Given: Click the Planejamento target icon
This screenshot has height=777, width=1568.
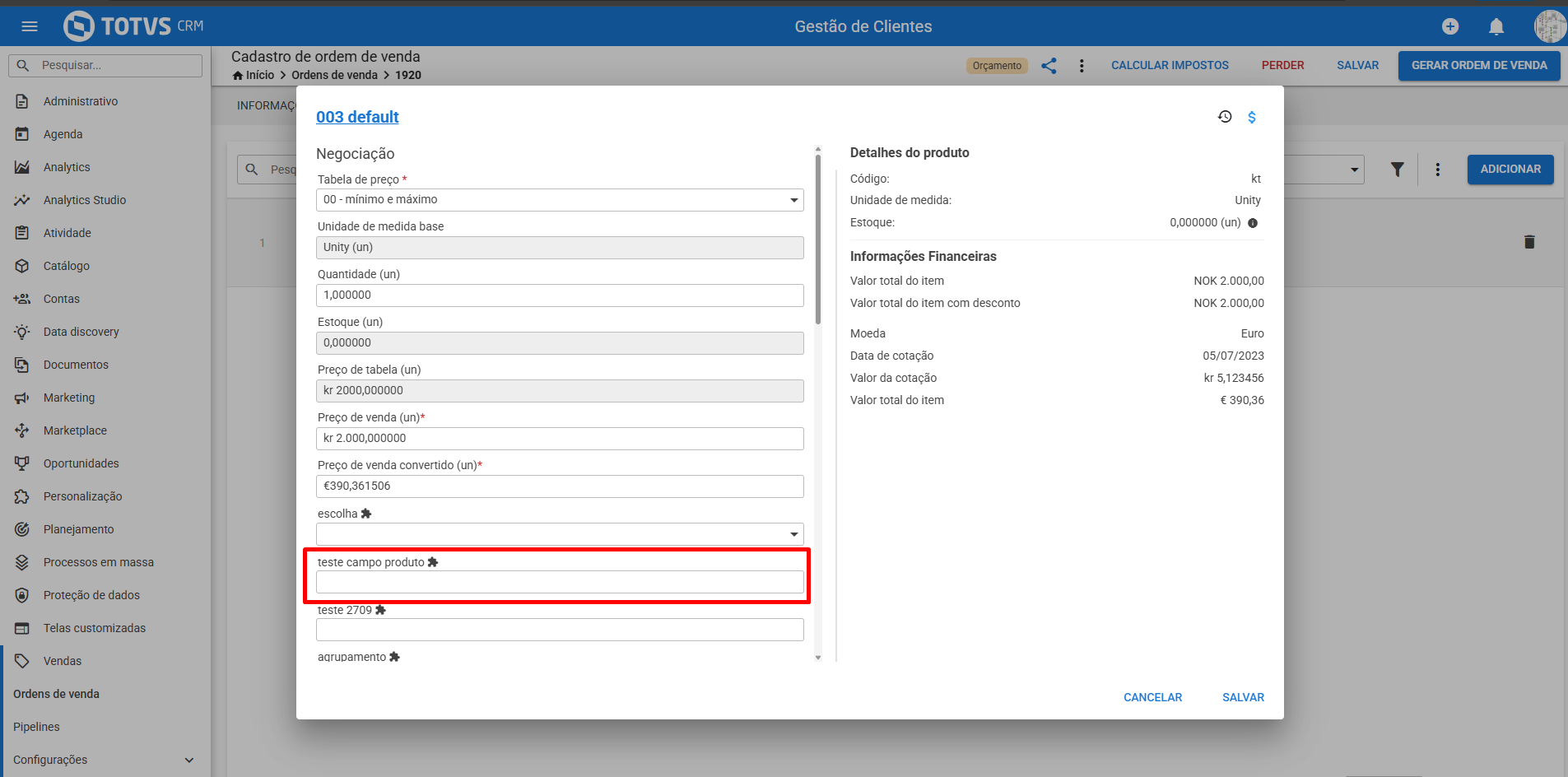Looking at the screenshot, I should point(22,529).
